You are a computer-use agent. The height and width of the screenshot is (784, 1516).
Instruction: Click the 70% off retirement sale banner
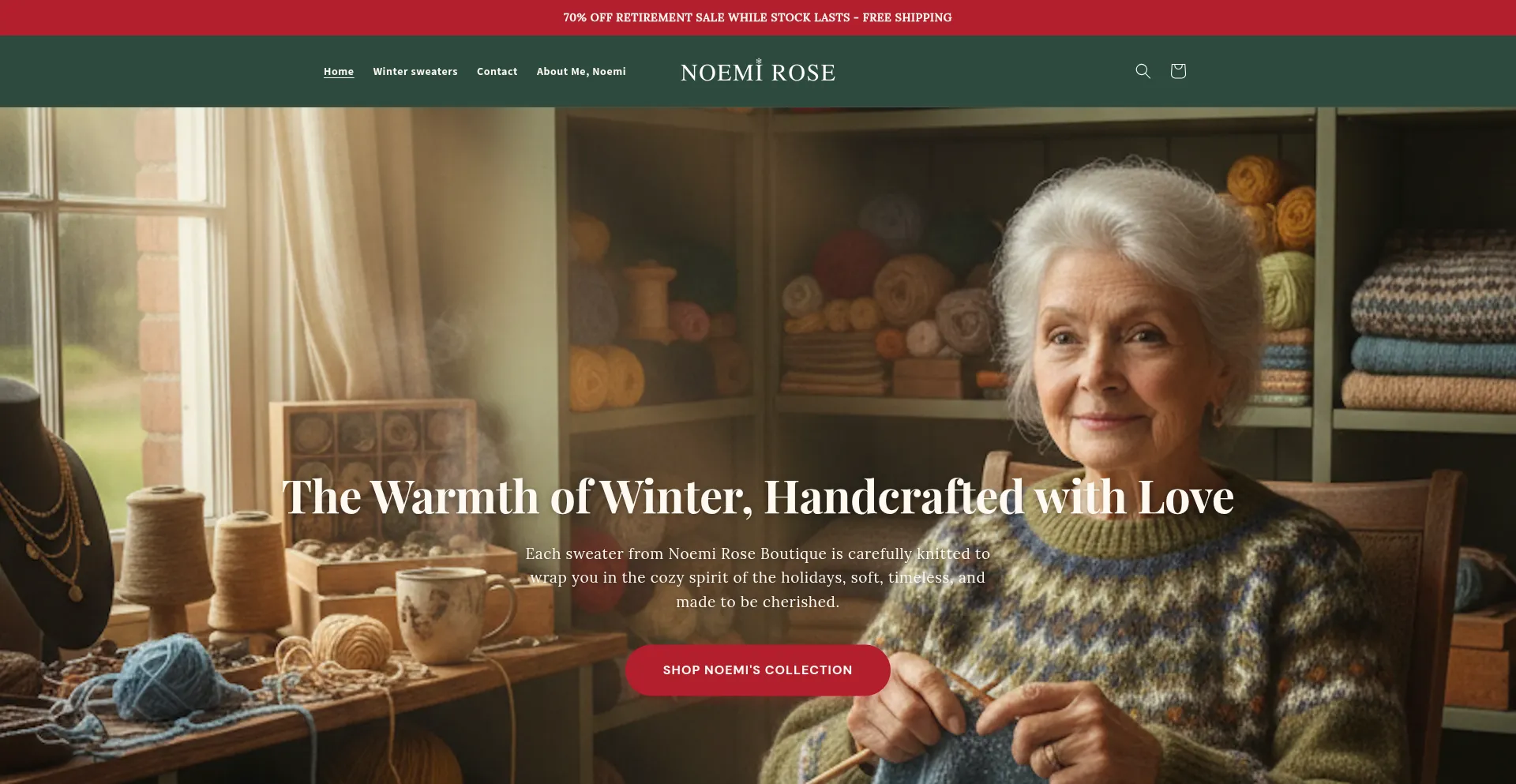[x=758, y=17]
